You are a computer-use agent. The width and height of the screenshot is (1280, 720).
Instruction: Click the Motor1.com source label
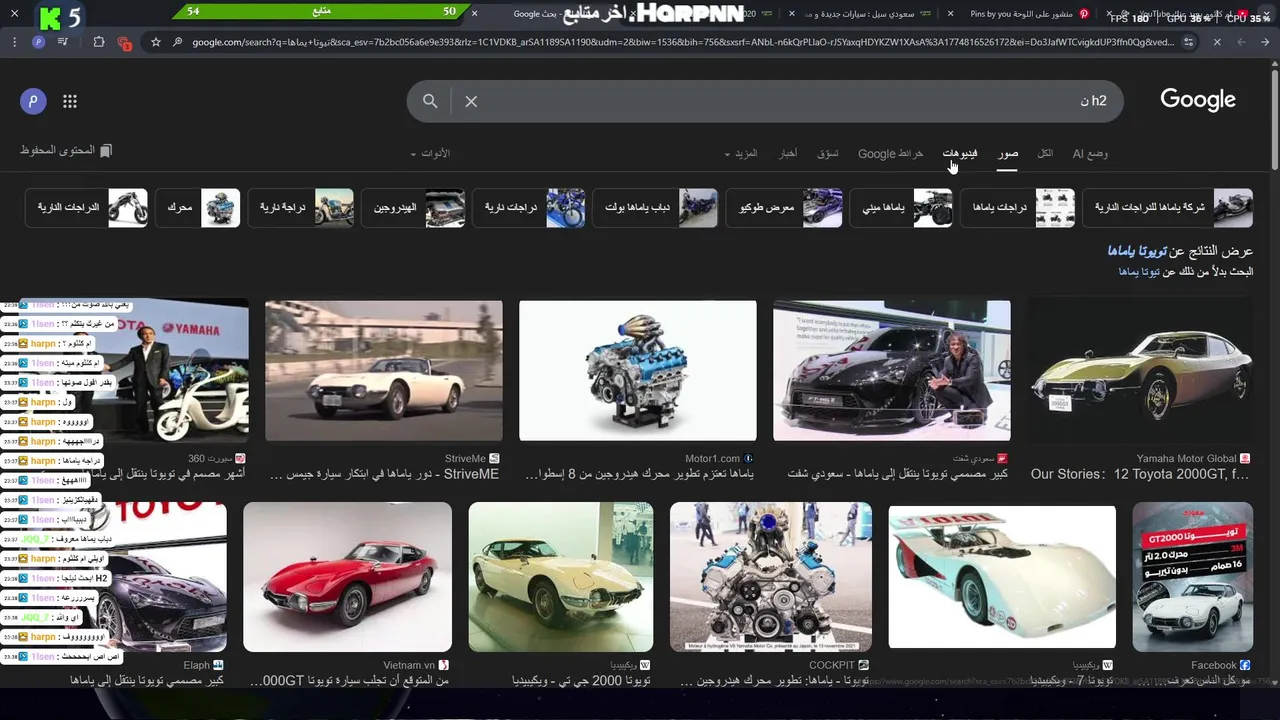click(712, 459)
